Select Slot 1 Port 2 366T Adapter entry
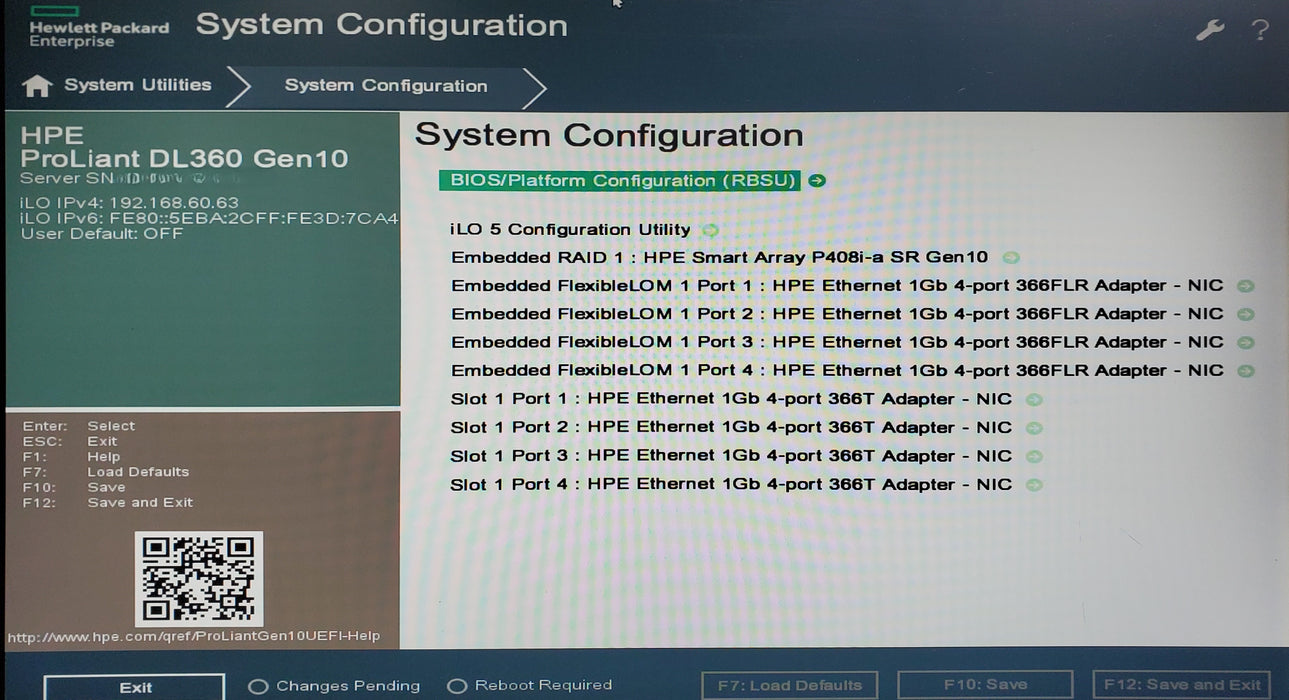This screenshot has height=700, width=1289. point(731,428)
